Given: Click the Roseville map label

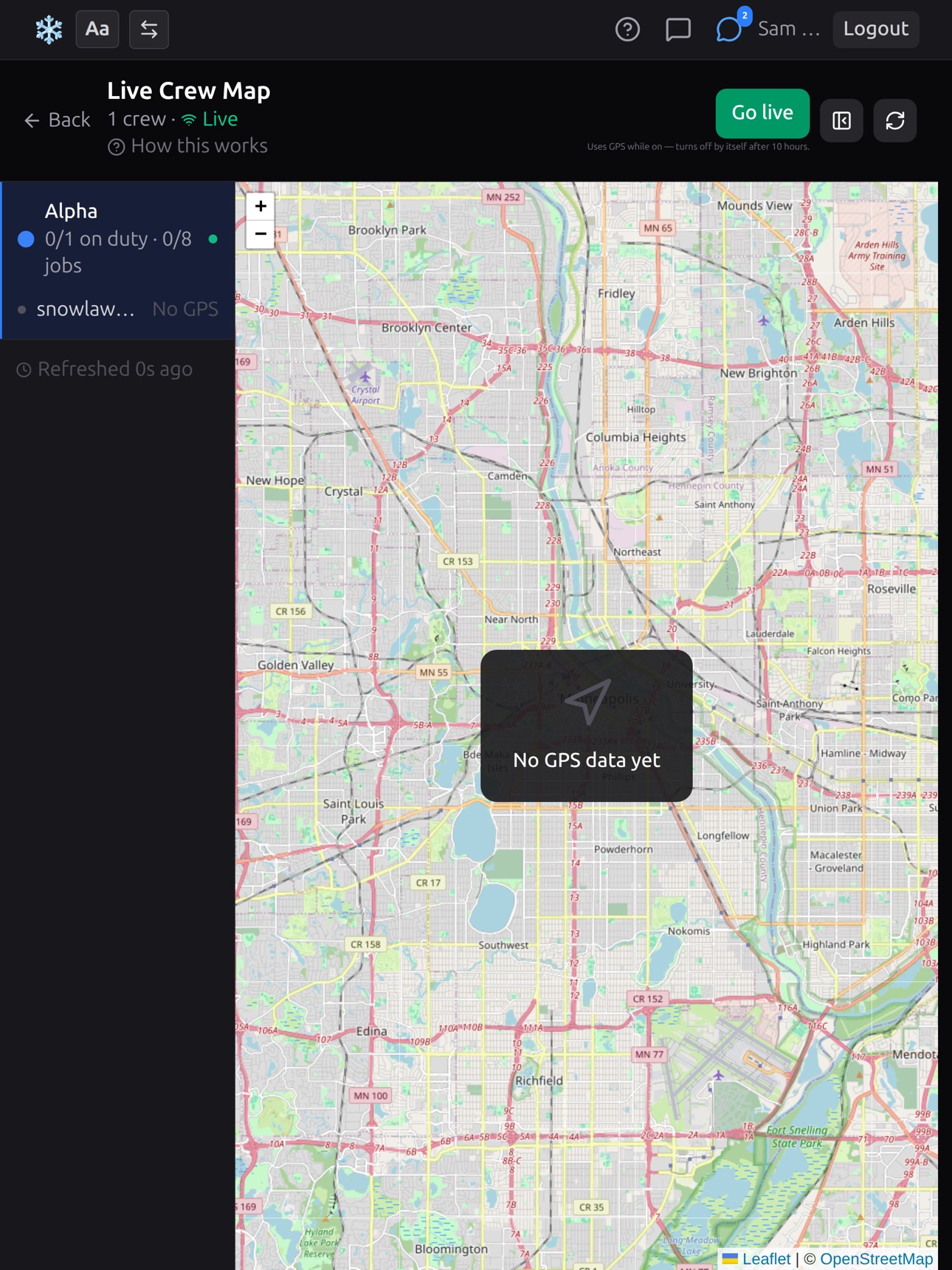Looking at the screenshot, I should point(891,589).
